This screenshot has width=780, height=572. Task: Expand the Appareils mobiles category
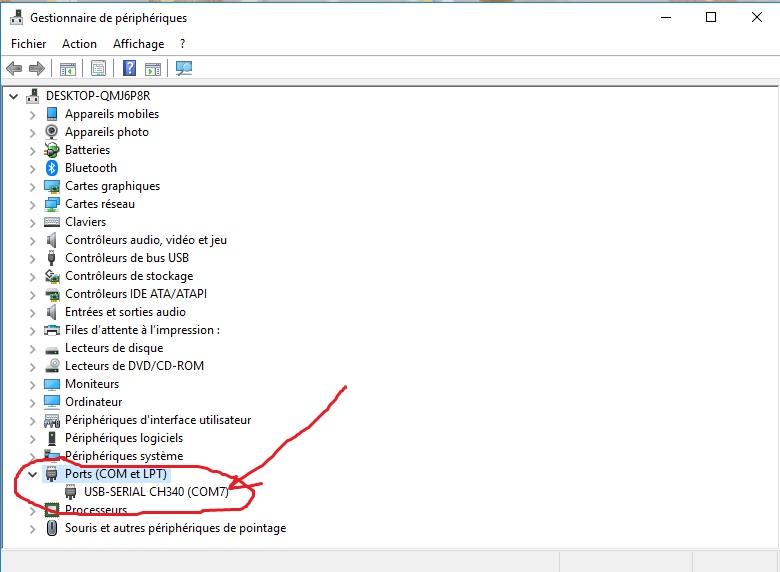pos(32,115)
